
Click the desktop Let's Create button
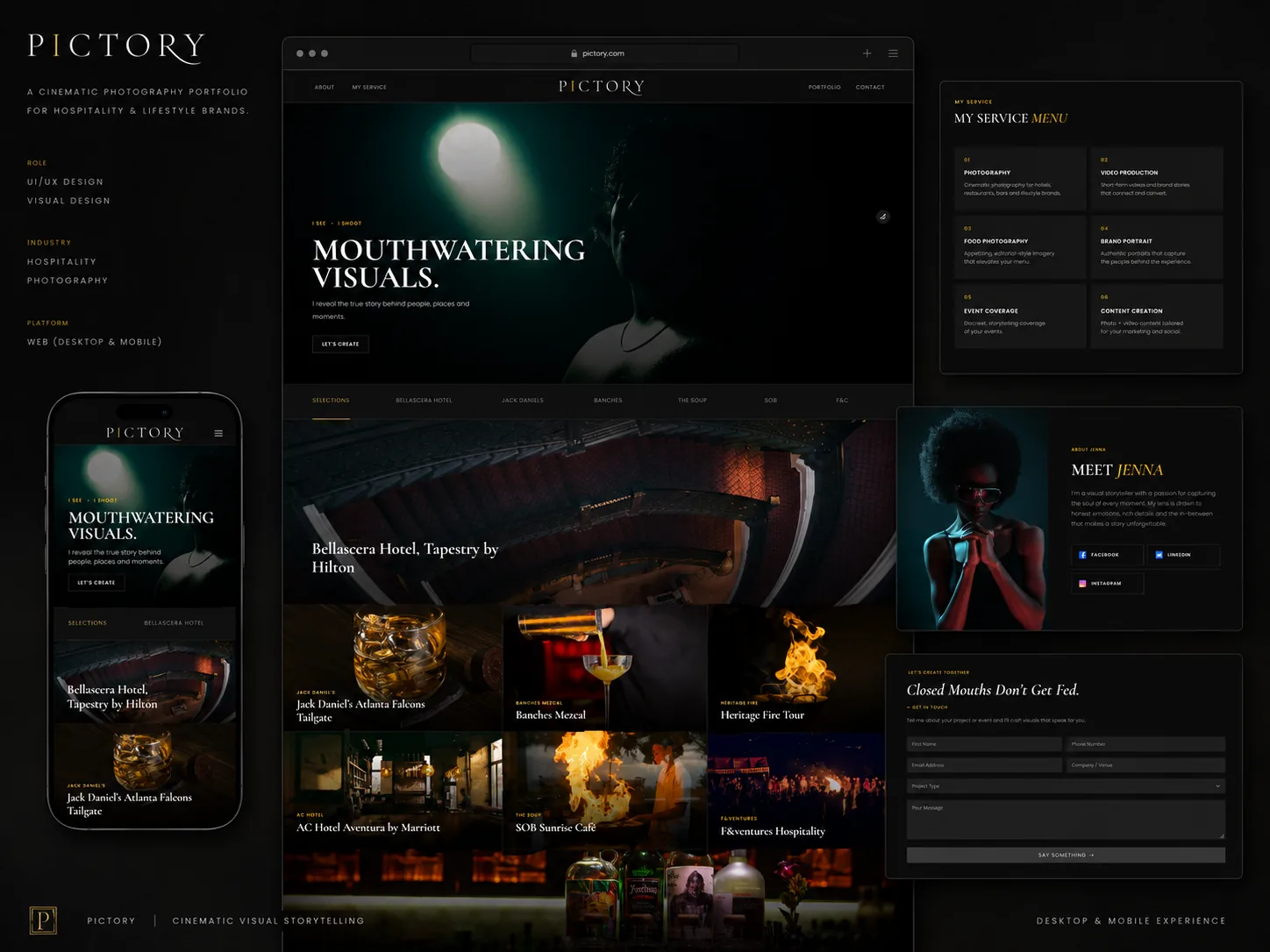pyautogui.click(x=340, y=344)
